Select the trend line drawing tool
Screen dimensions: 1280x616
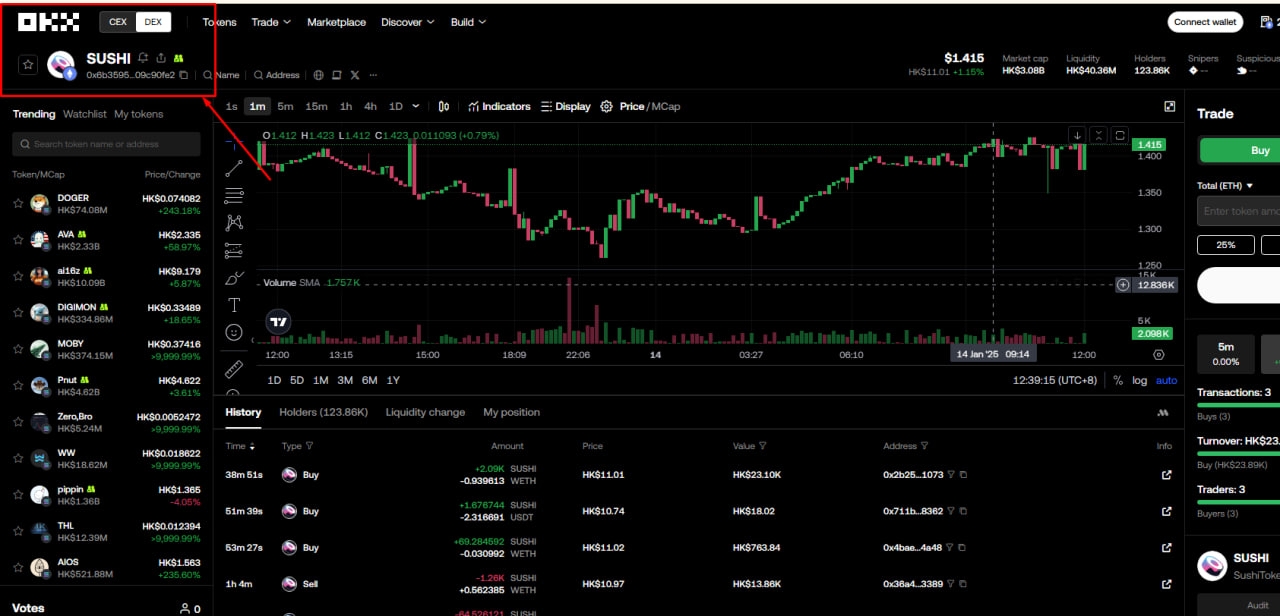pyautogui.click(x=234, y=168)
